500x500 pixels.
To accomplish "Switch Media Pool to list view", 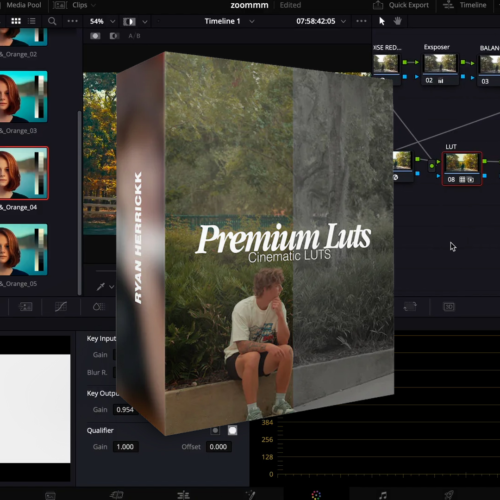I will [32, 21].
